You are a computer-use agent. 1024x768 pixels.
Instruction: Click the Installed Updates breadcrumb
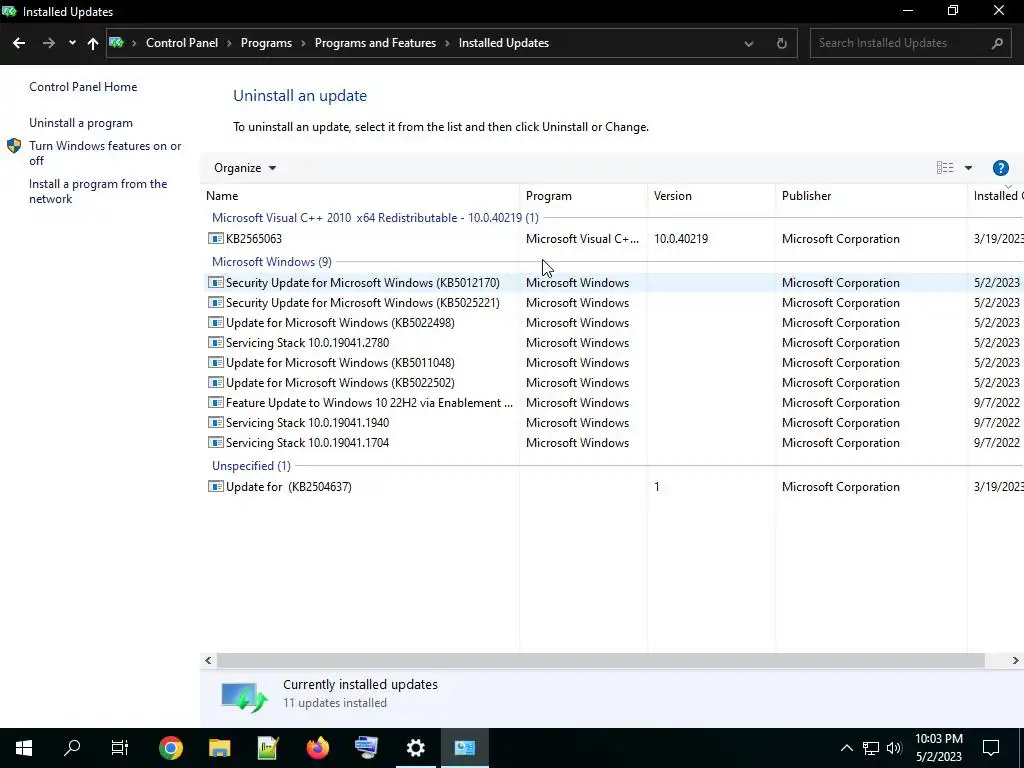[x=504, y=43]
